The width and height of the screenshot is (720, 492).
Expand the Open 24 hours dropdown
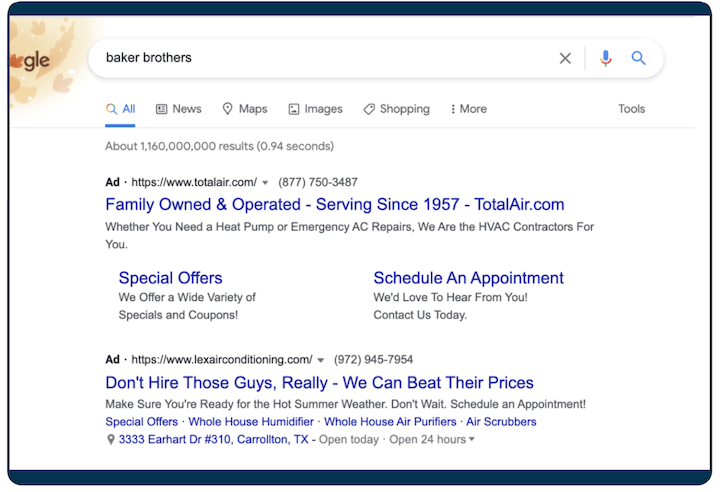(472, 439)
